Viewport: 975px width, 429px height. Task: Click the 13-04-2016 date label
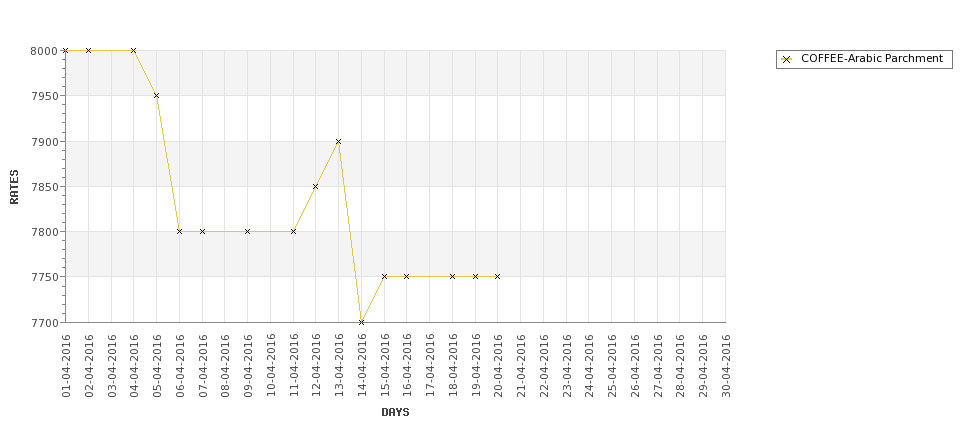pyautogui.click(x=339, y=366)
